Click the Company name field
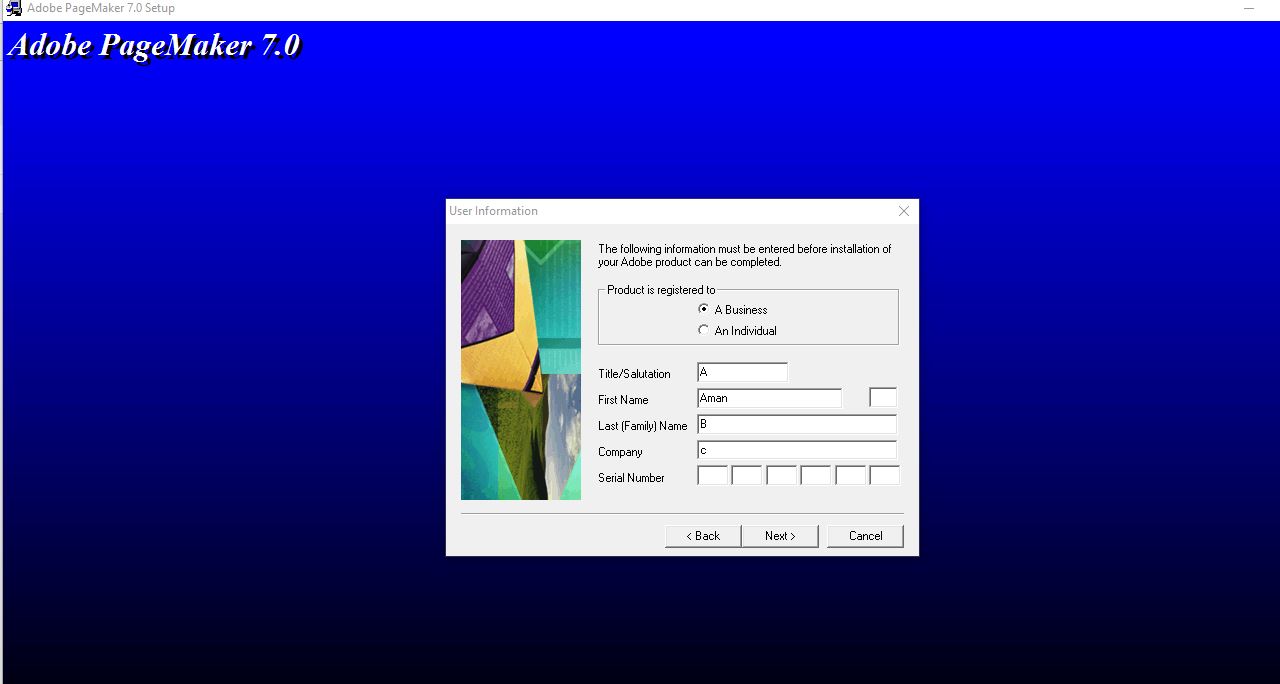Image resolution: width=1280 pixels, height=684 pixels. coord(795,449)
